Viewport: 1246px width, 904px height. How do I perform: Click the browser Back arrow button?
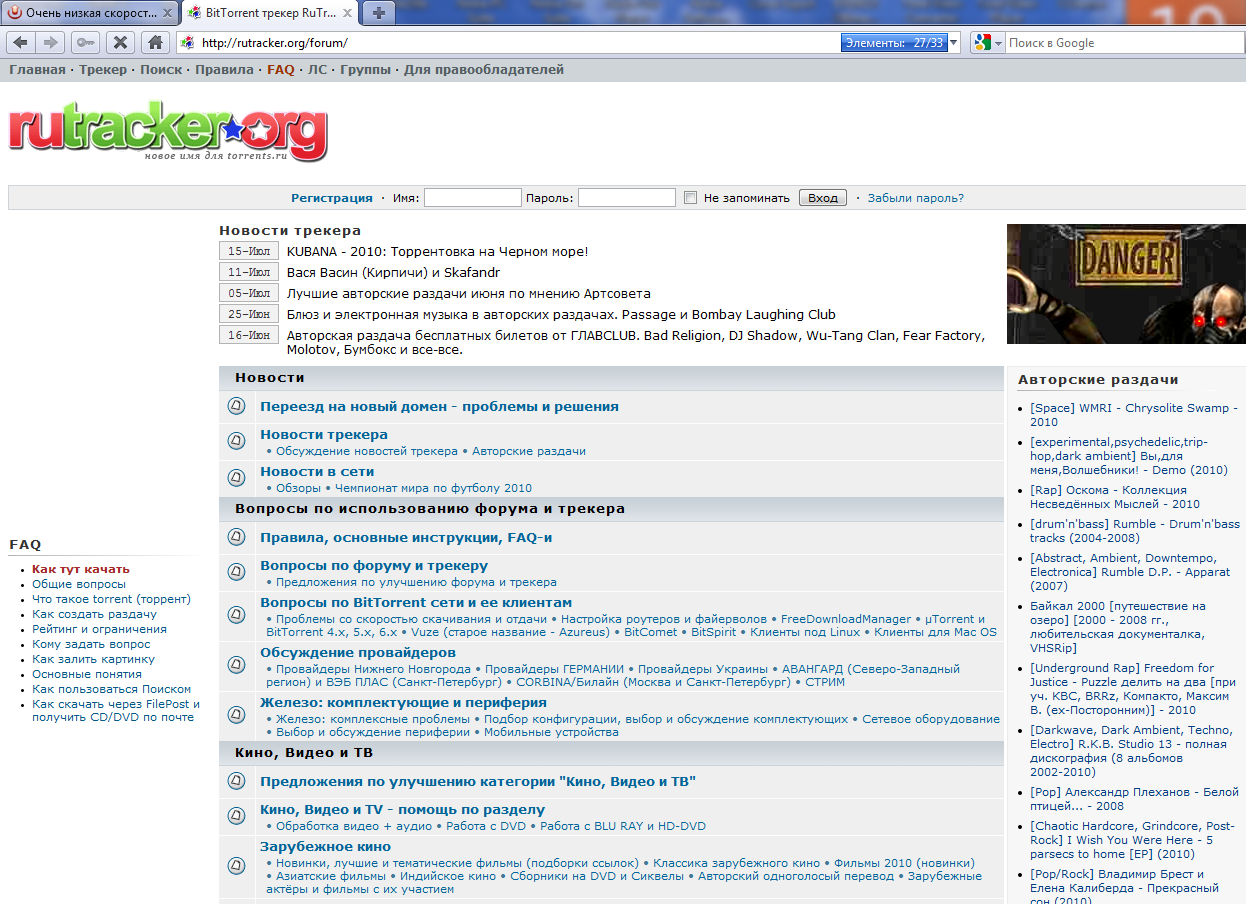pos(20,42)
